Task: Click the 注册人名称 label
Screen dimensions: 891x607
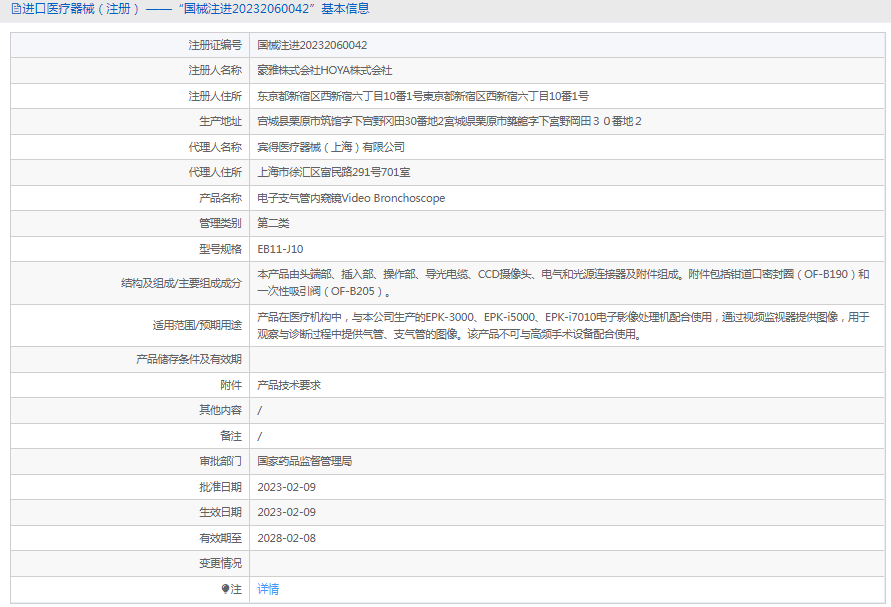Action: pyautogui.click(x=215, y=70)
